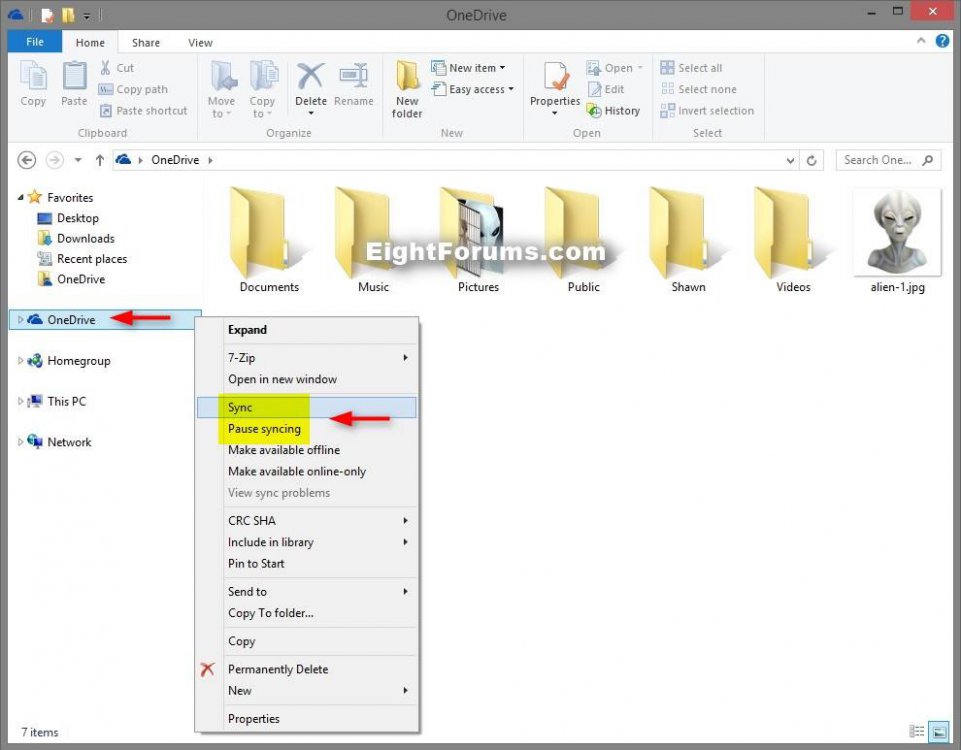Click Select all in the Select group
Image resolution: width=961 pixels, height=750 pixels.
692,67
